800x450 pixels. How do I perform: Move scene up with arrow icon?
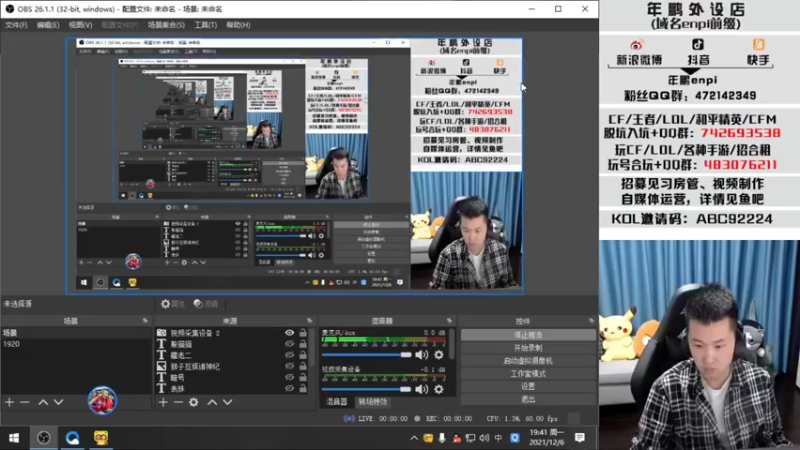[x=43, y=402]
